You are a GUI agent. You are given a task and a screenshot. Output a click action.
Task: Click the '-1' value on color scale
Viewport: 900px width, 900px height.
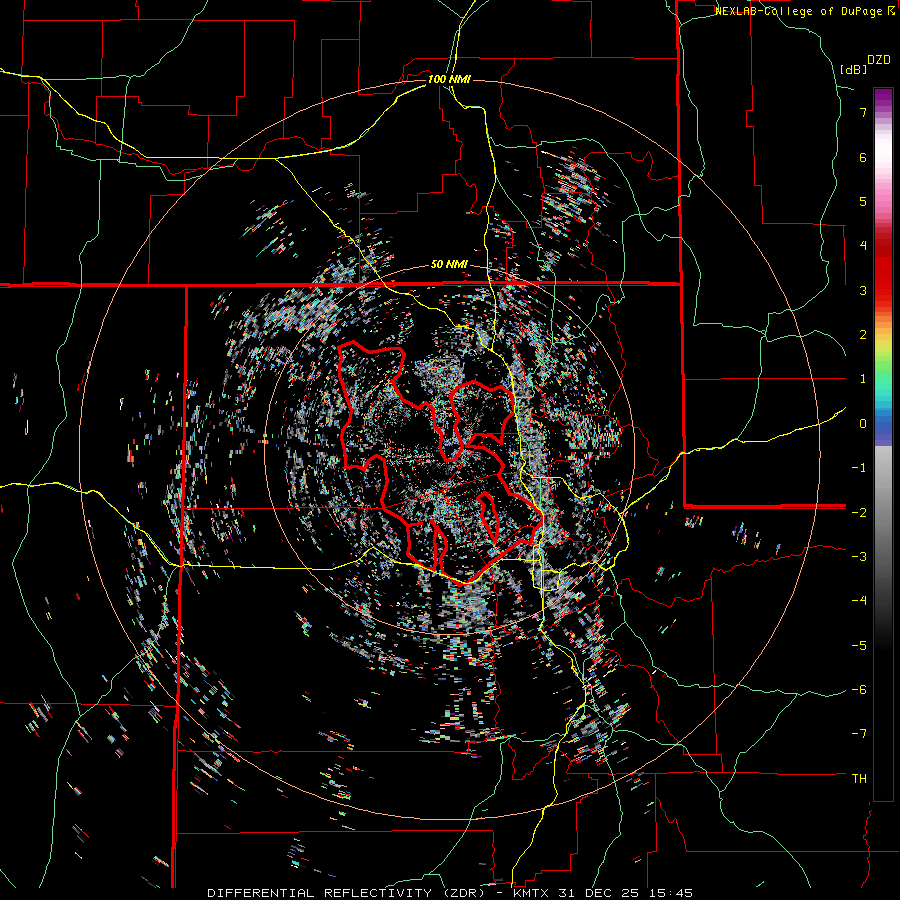click(x=859, y=468)
